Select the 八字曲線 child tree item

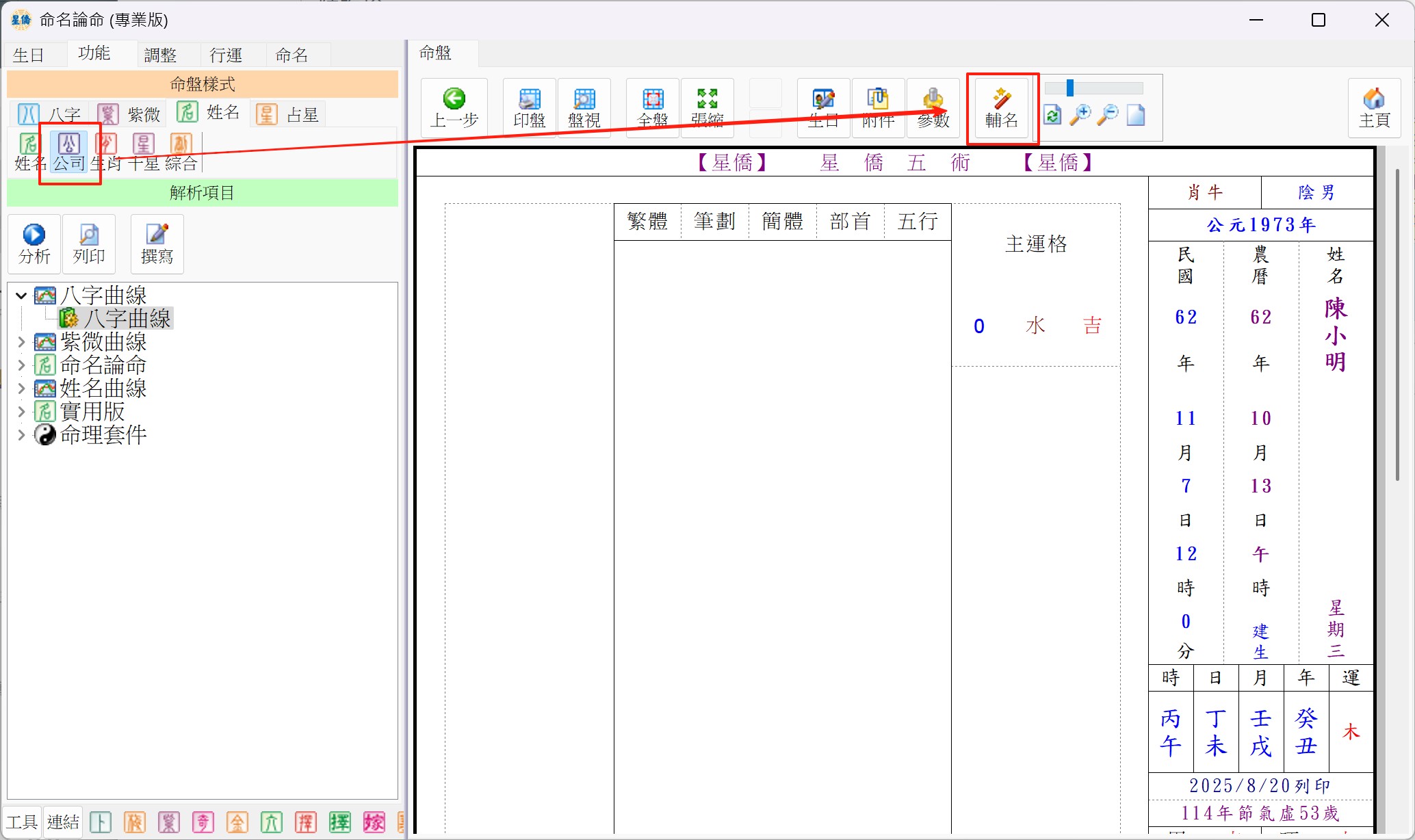point(127,319)
